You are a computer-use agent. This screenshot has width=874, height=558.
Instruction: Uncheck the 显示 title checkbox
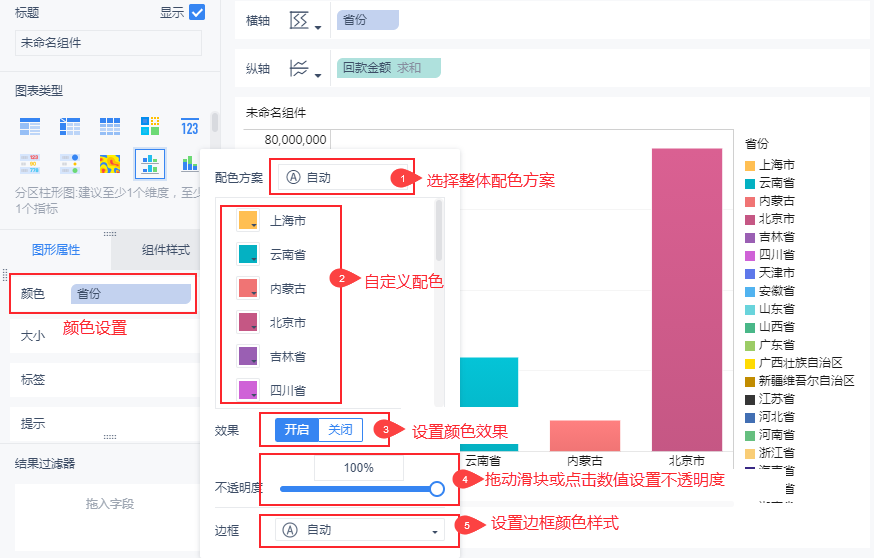coord(197,12)
